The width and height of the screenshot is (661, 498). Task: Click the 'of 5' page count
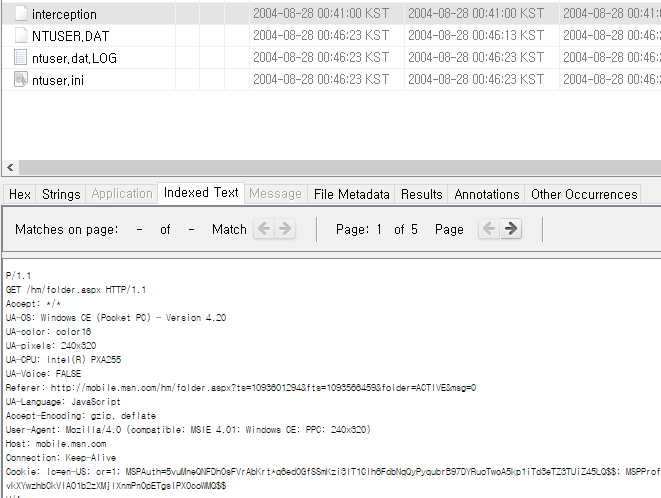pyautogui.click(x=406, y=229)
